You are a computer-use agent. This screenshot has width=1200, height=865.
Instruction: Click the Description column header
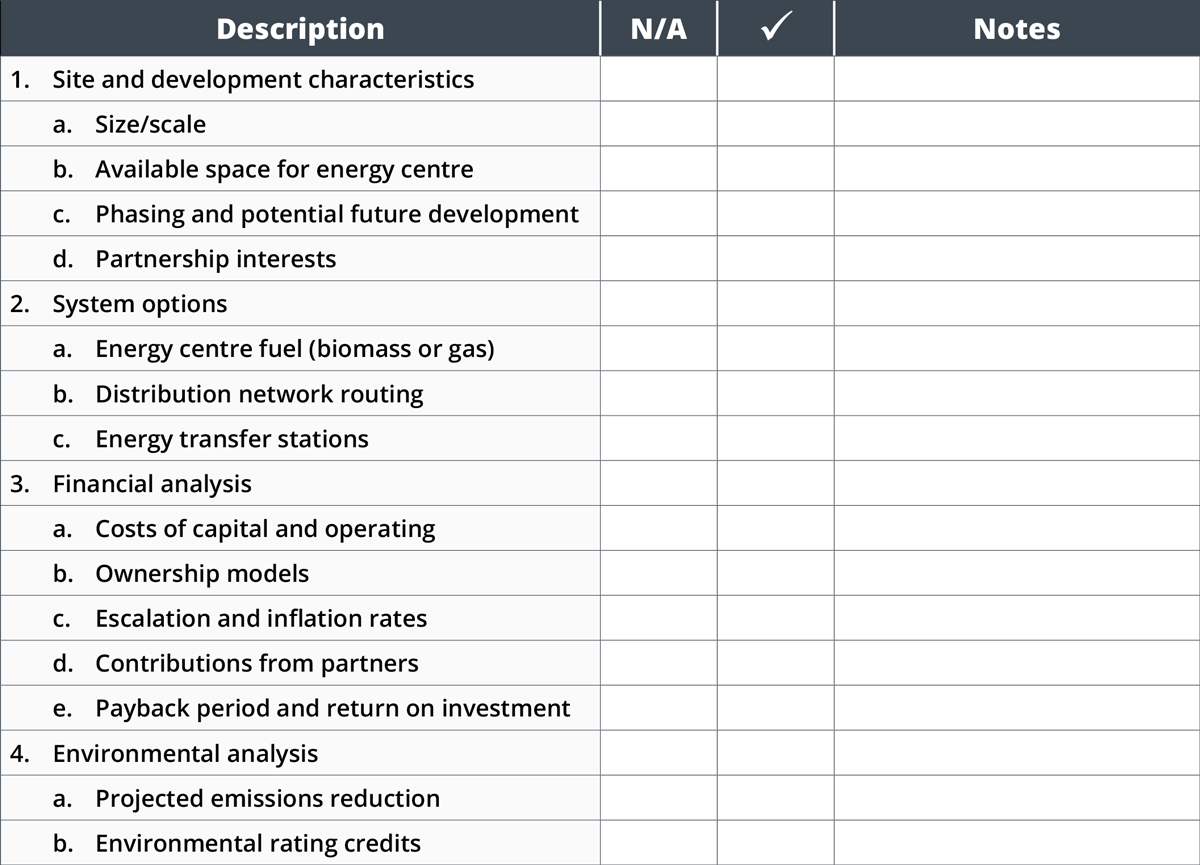coord(300,28)
